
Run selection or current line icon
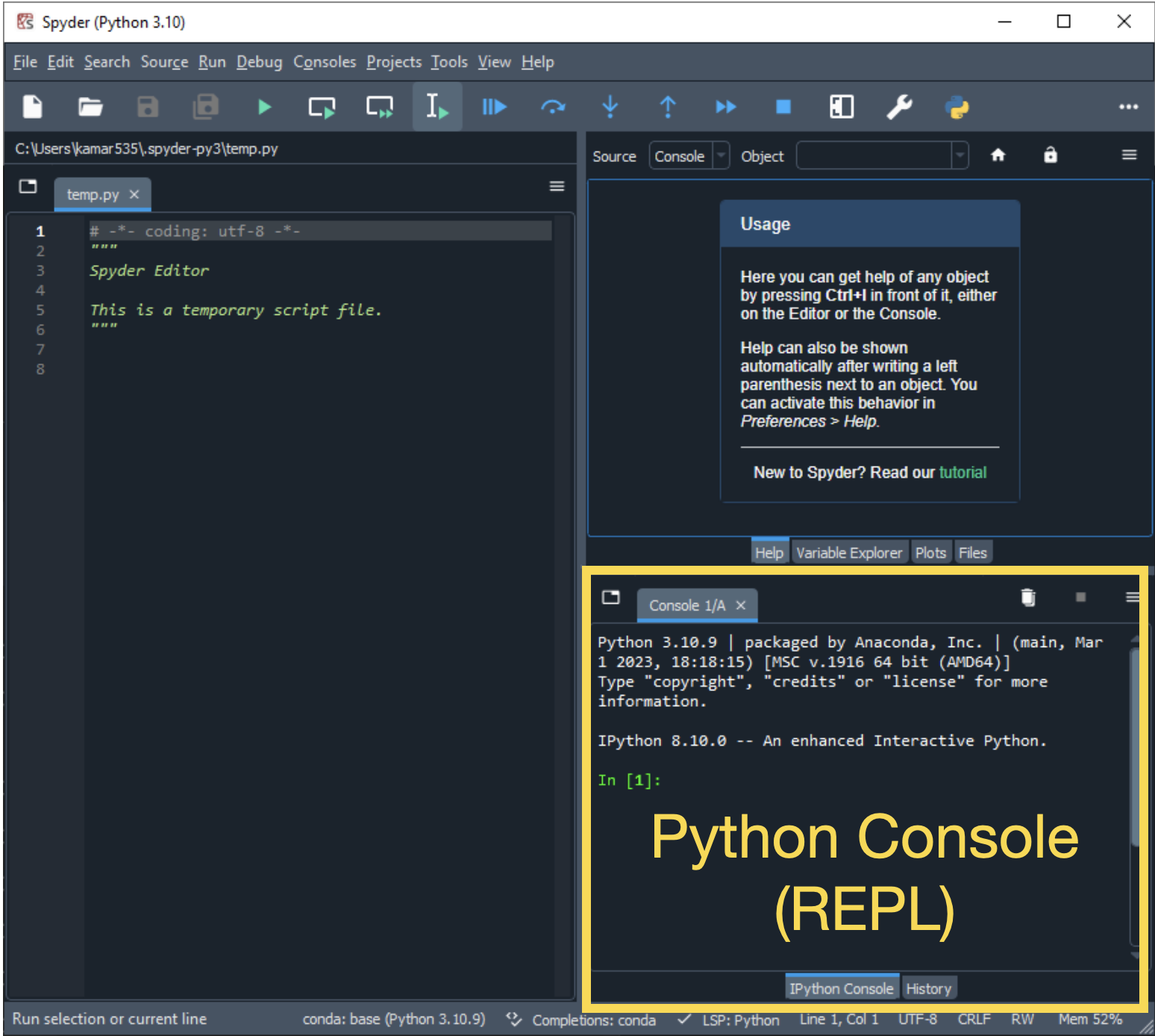(437, 107)
